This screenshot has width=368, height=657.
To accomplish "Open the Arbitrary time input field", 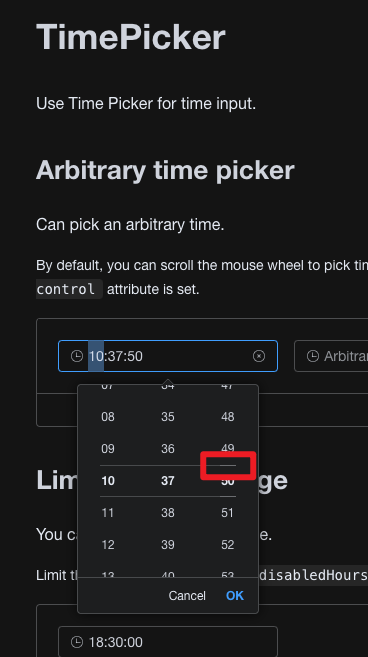I will click(331, 356).
